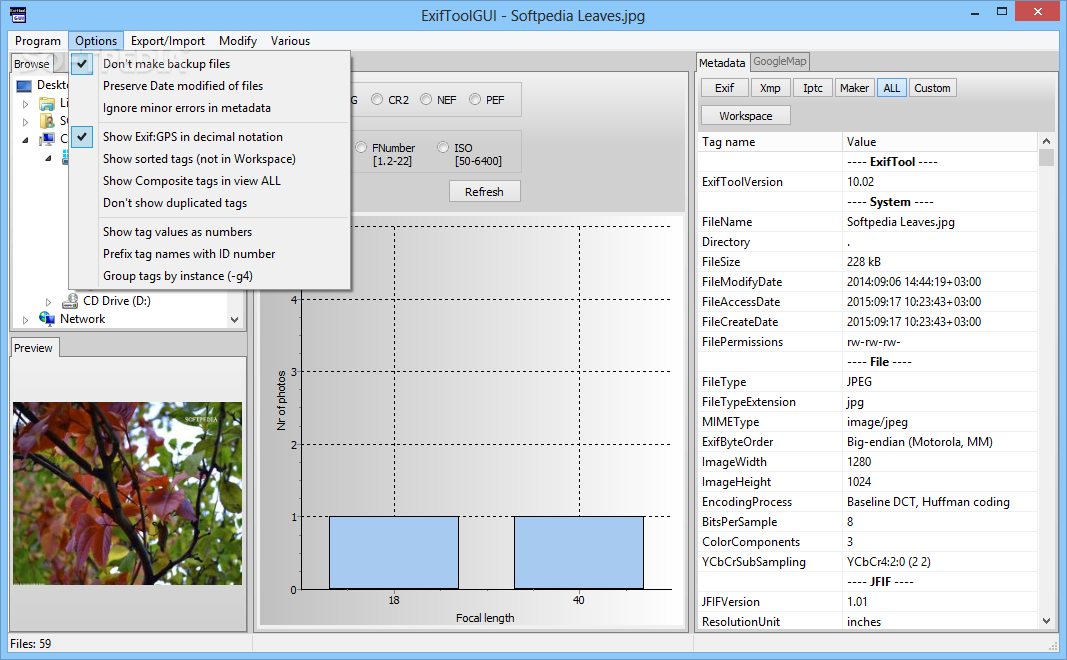Click the ALL metadata button

[891, 88]
